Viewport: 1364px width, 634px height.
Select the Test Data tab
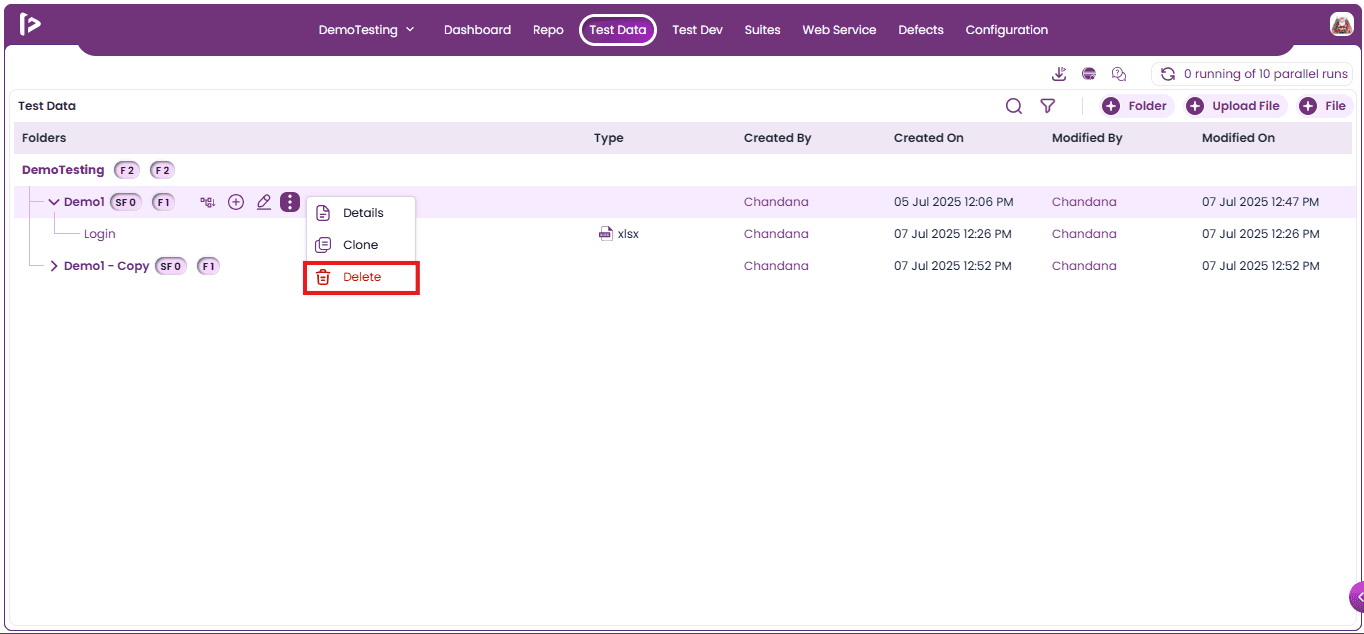tap(618, 30)
